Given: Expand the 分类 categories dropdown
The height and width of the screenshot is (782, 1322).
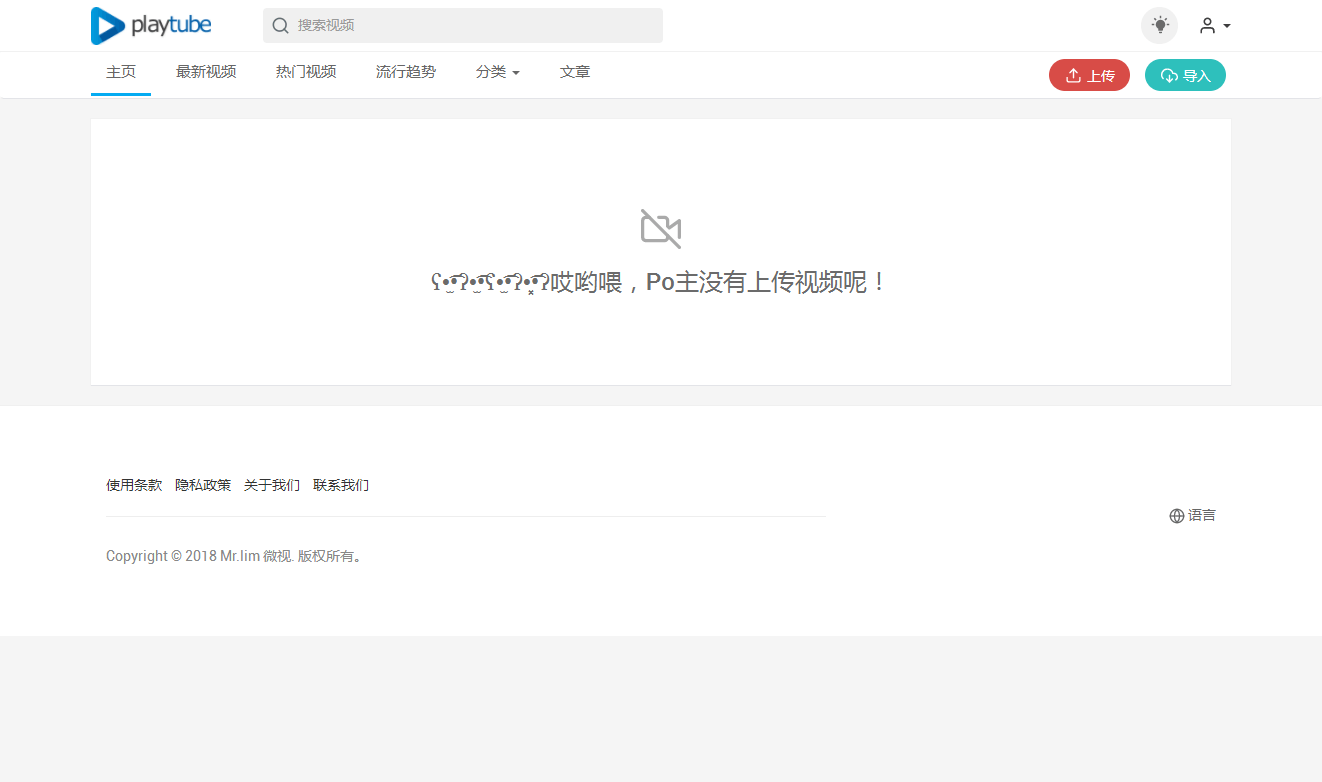Looking at the screenshot, I should (497, 72).
